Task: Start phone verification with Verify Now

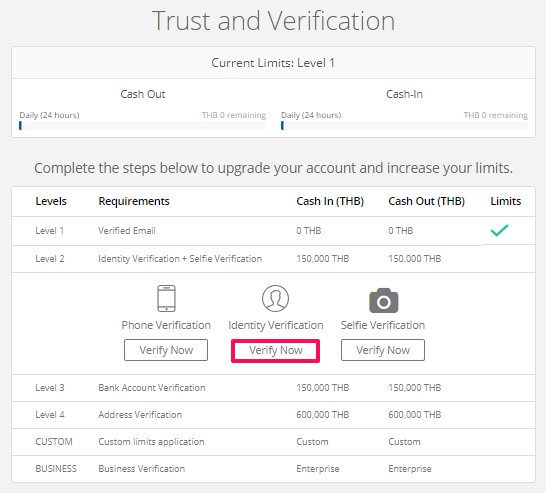Action: (166, 350)
